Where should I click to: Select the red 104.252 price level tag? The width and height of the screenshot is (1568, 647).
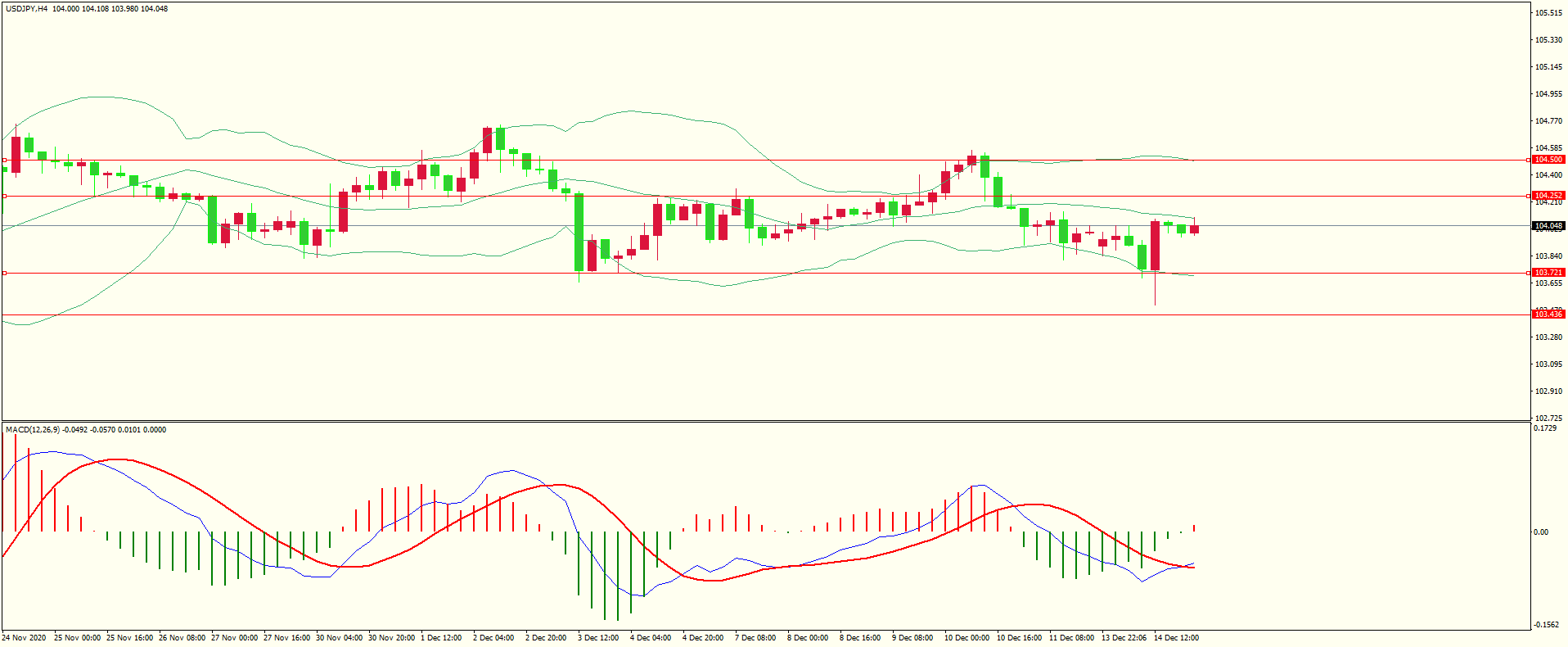click(1548, 196)
